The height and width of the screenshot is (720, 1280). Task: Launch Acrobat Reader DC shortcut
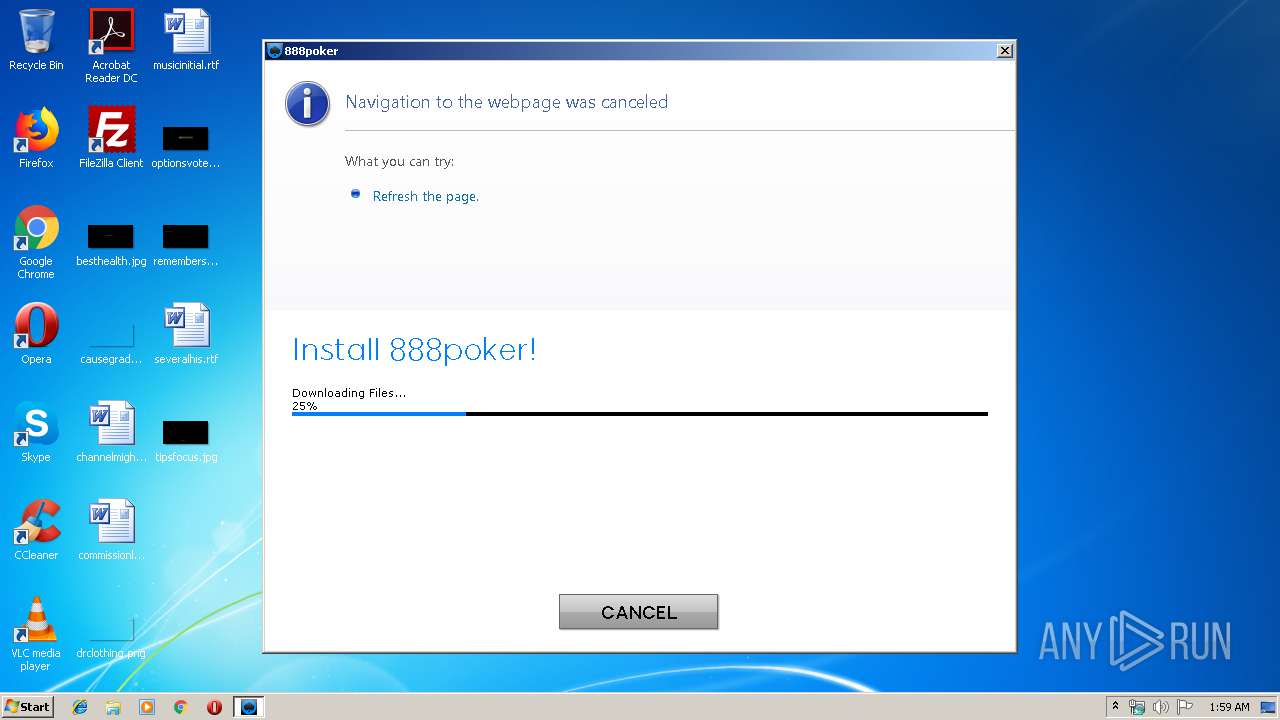coord(111,45)
